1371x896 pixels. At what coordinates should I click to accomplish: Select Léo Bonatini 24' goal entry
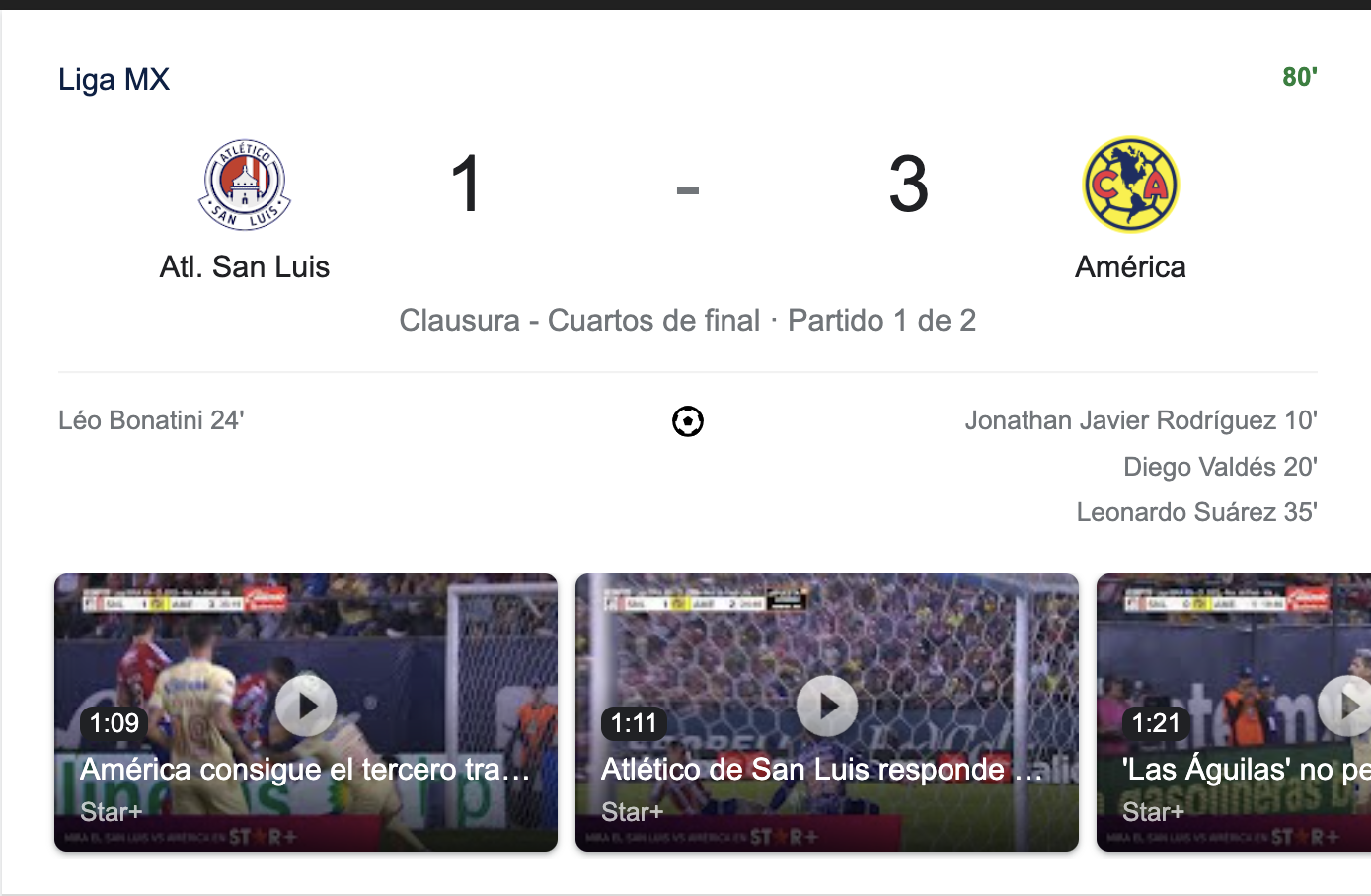(x=151, y=420)
